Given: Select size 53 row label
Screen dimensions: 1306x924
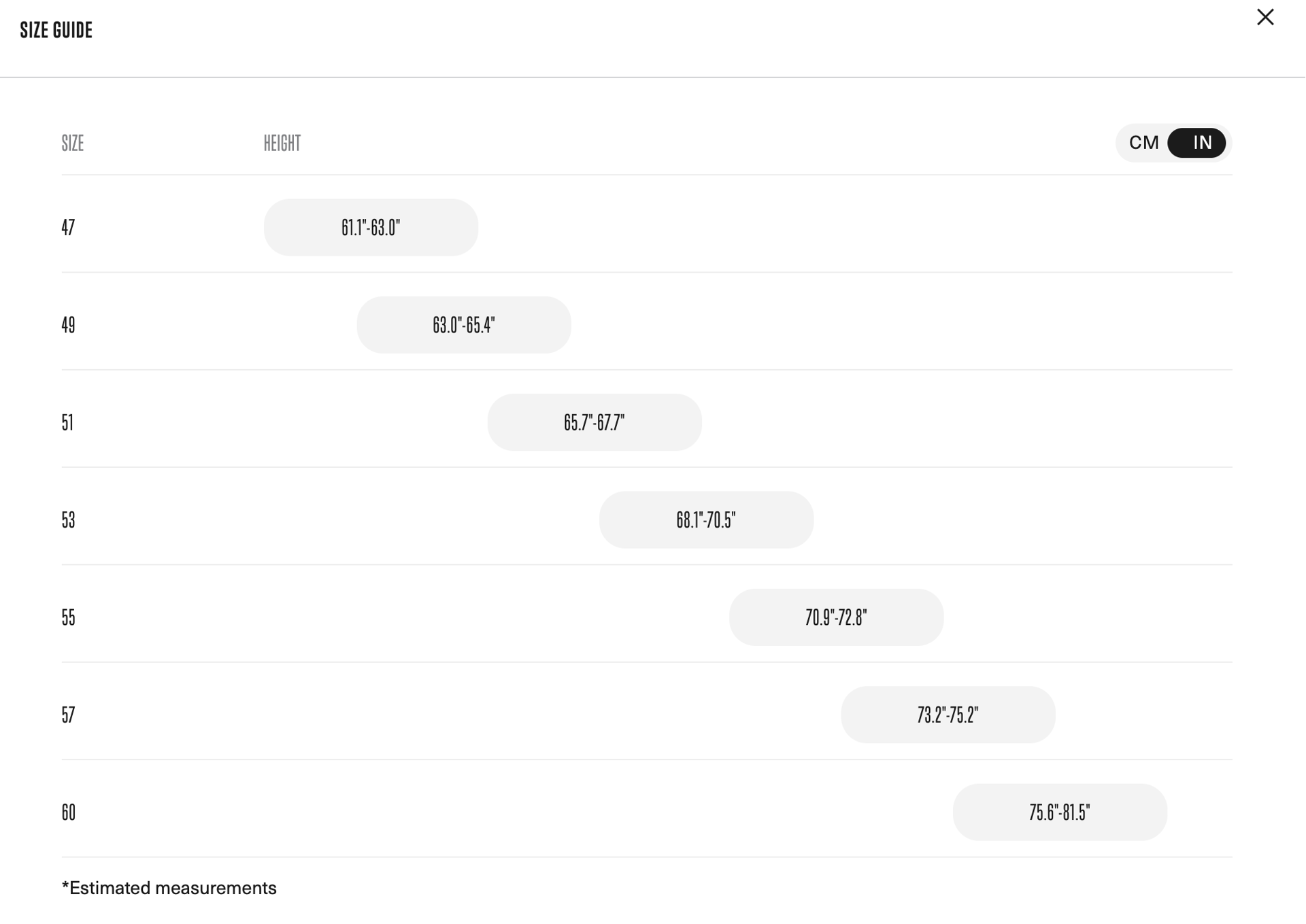Looking at the screenshot, I should coord(68,520).
